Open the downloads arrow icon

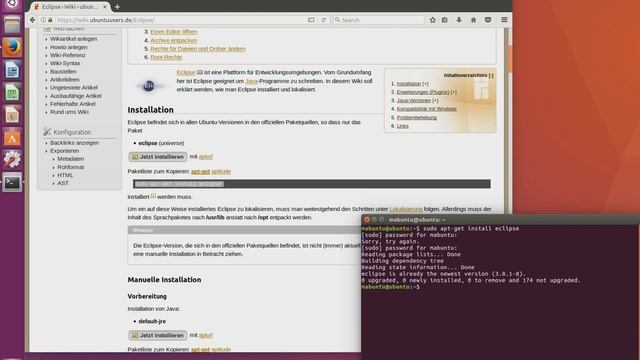tap(459, 20)
